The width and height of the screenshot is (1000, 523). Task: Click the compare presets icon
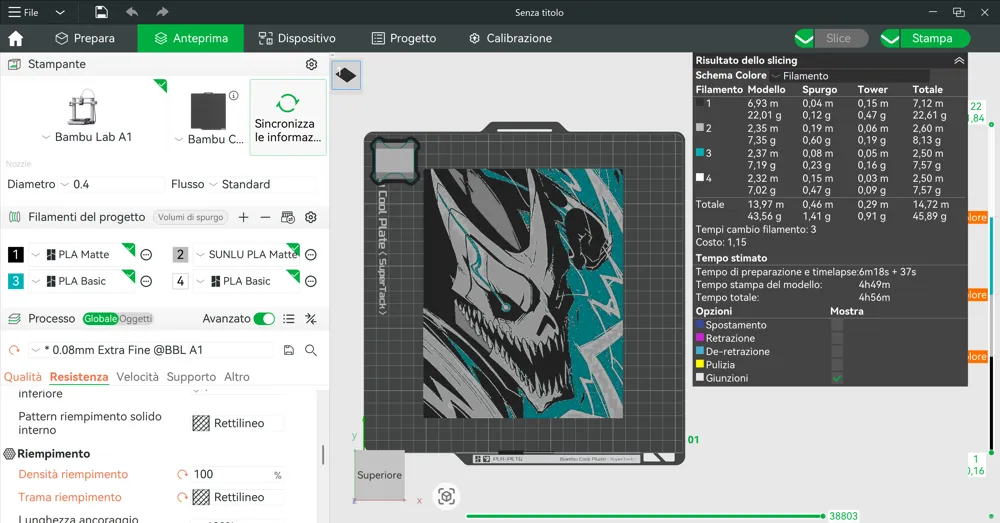pos(311,319)
